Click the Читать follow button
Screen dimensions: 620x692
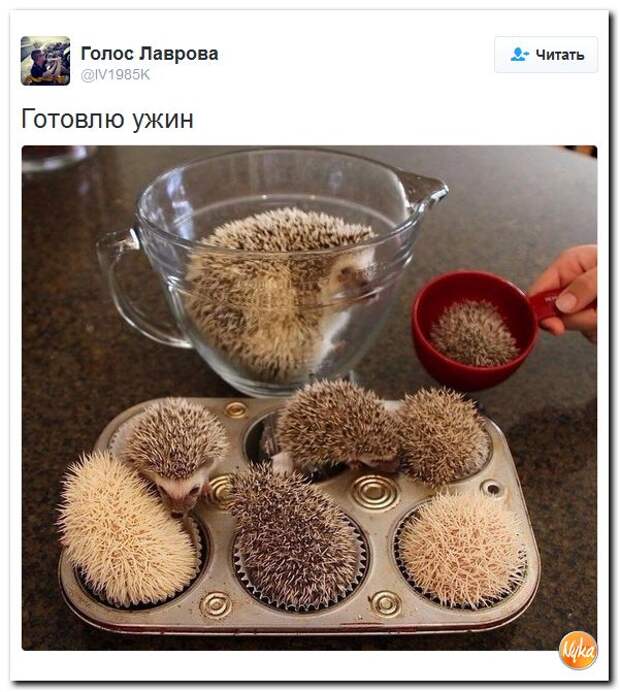point(546,55)
